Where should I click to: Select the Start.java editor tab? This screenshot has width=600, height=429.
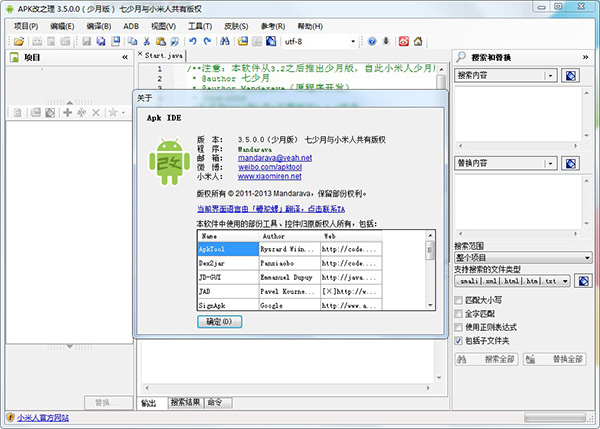pos(164,55)
